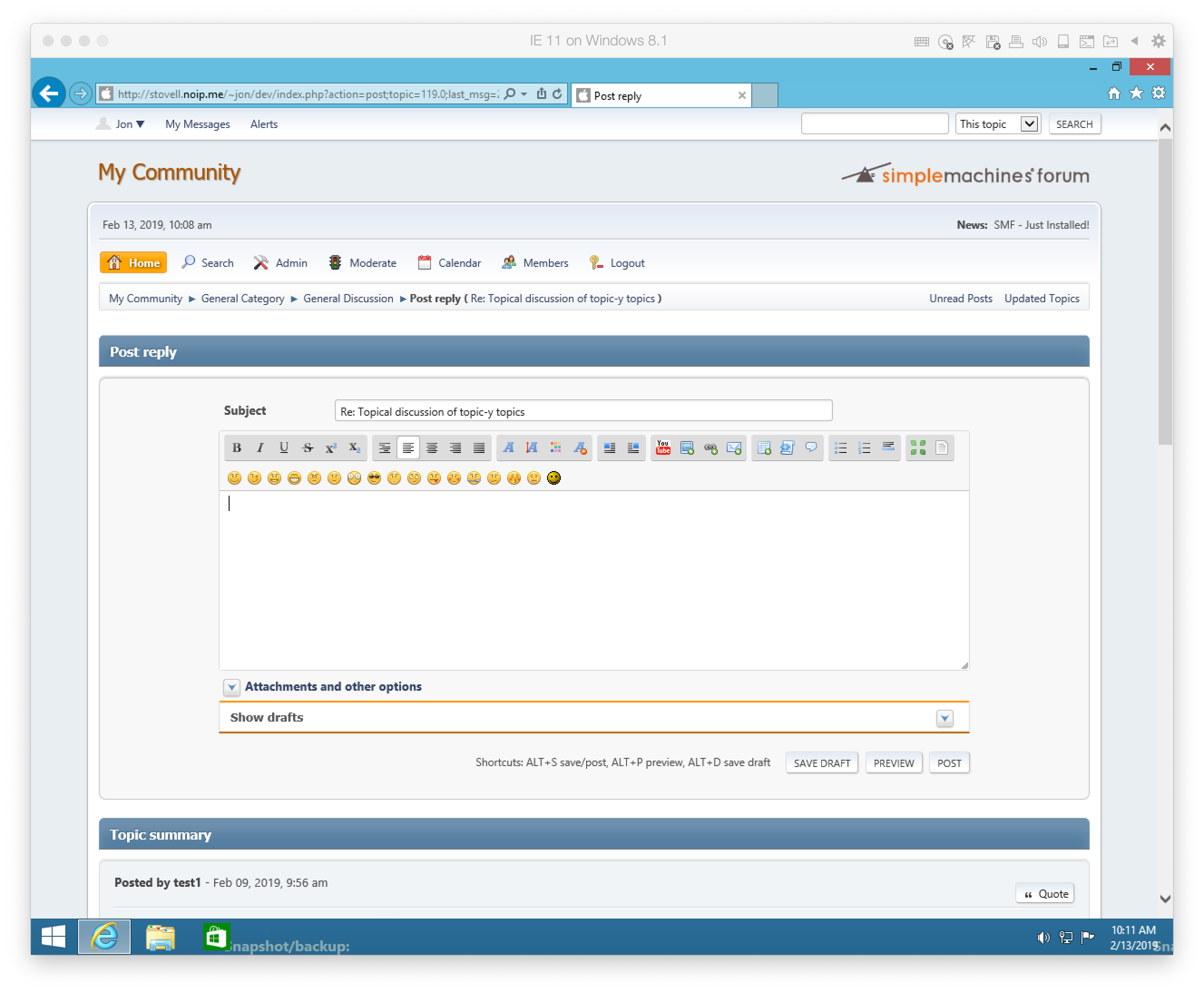This screenshot has height=993, width=1204.
Task: Apply subscript formatting
Action: [x=354, y=447]
